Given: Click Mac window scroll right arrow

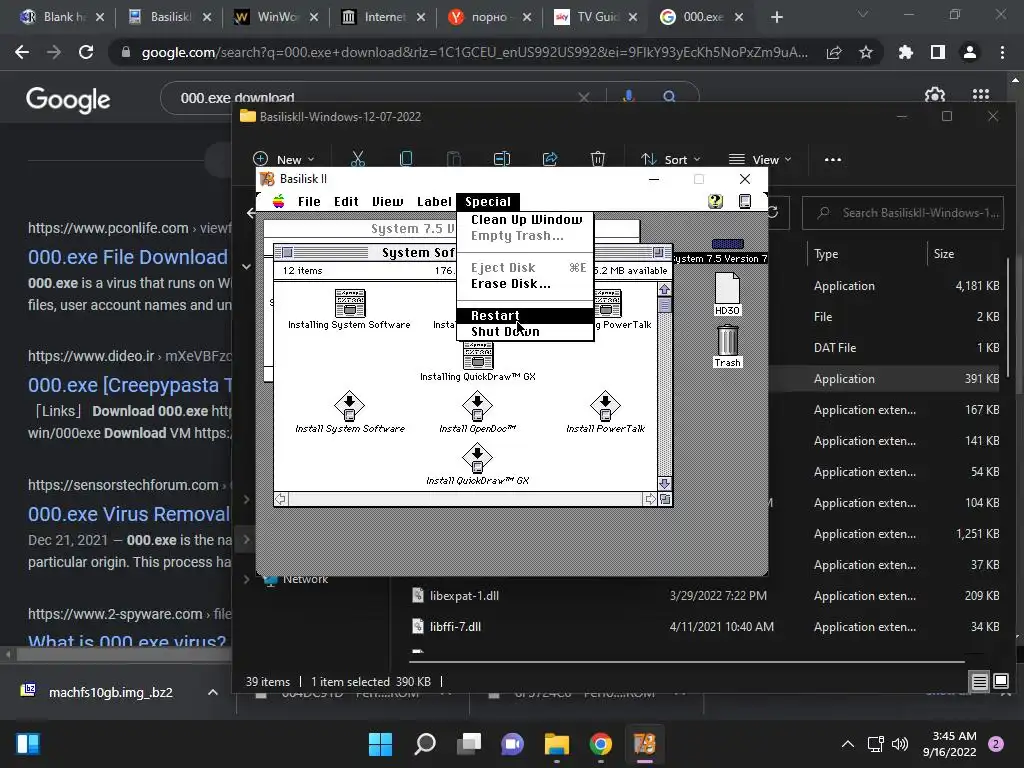Looking at the screenshot, I should (650, 500).
